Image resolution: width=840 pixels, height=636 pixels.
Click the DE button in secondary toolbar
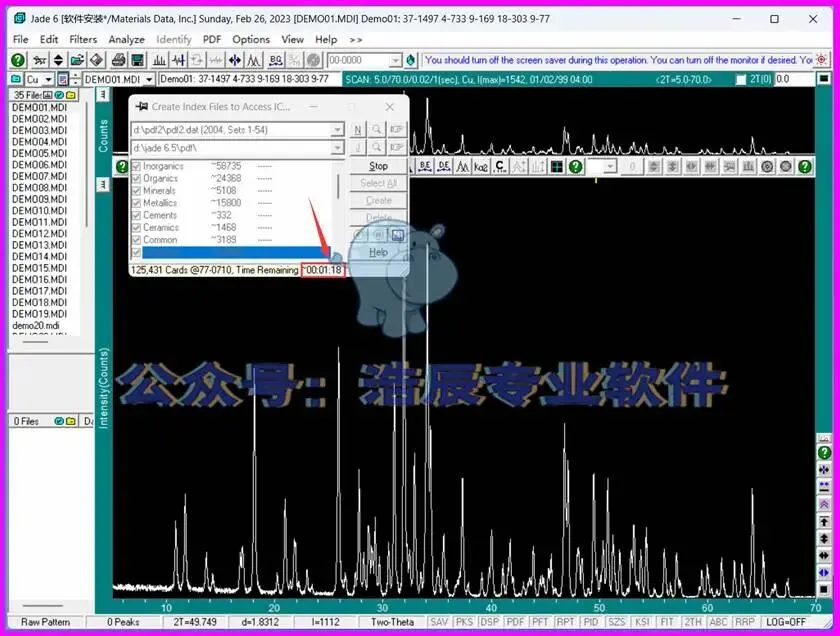click(444, 167)
